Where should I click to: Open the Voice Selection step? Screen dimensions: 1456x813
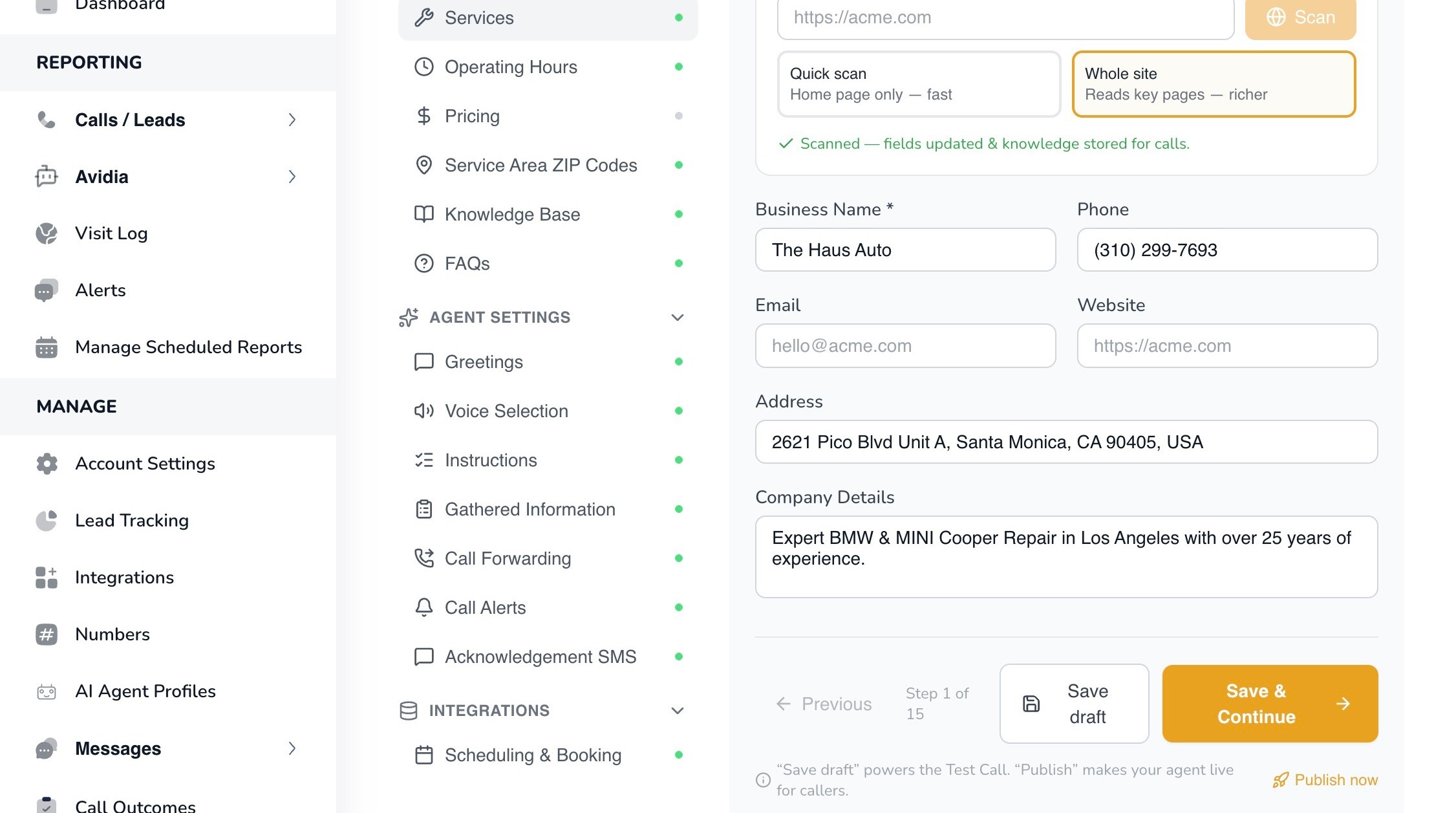548,411
